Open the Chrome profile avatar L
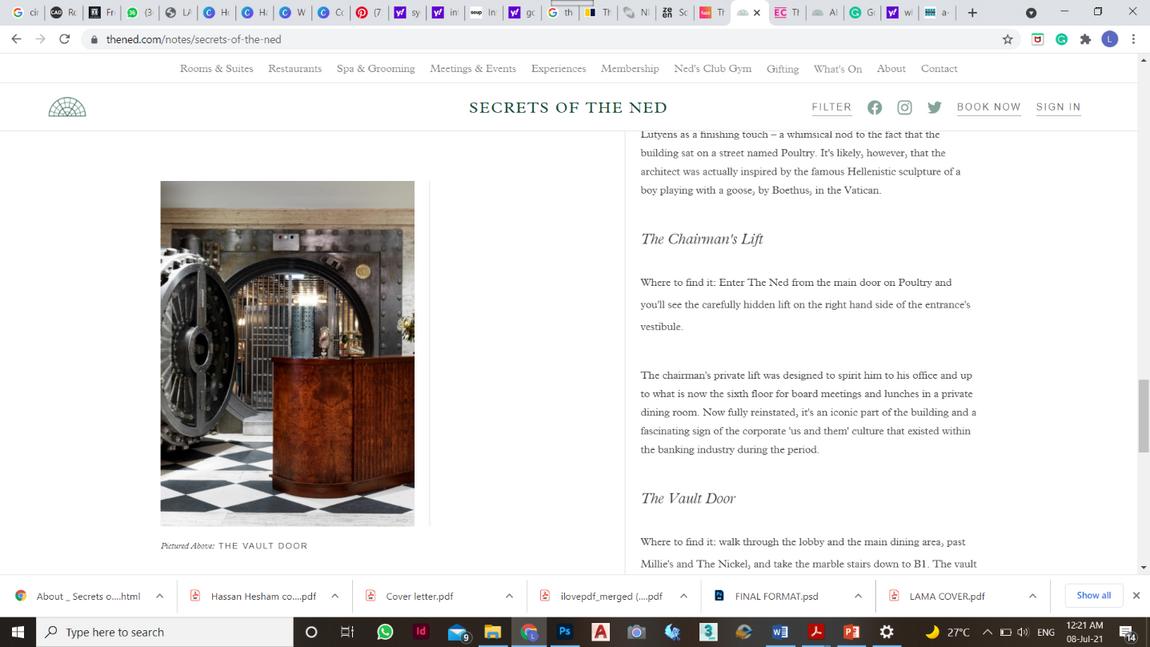This screenshot has width=1150, height=647. tap(1110, 40)
